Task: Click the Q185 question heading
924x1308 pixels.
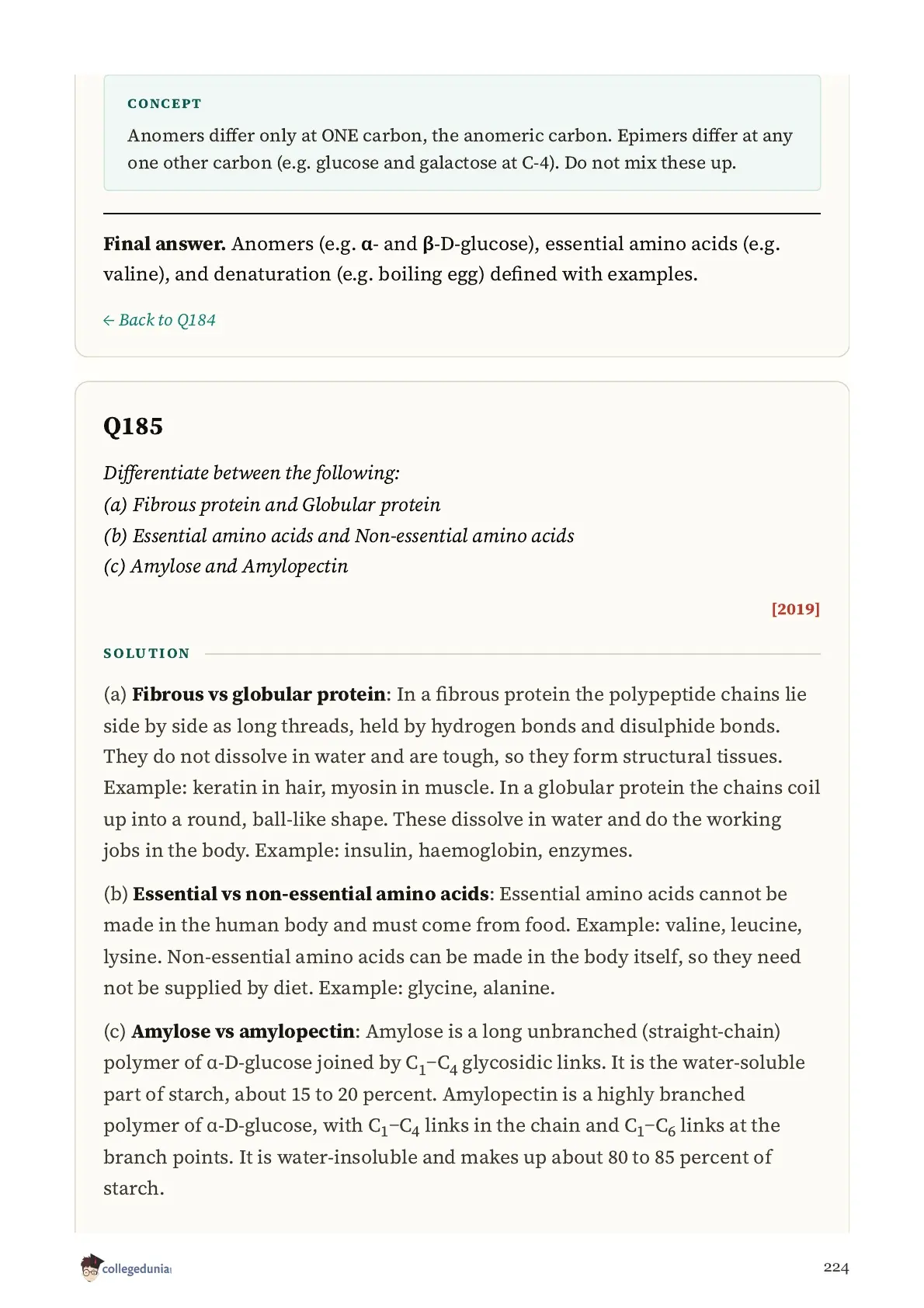Action: [x=133, y=426]
